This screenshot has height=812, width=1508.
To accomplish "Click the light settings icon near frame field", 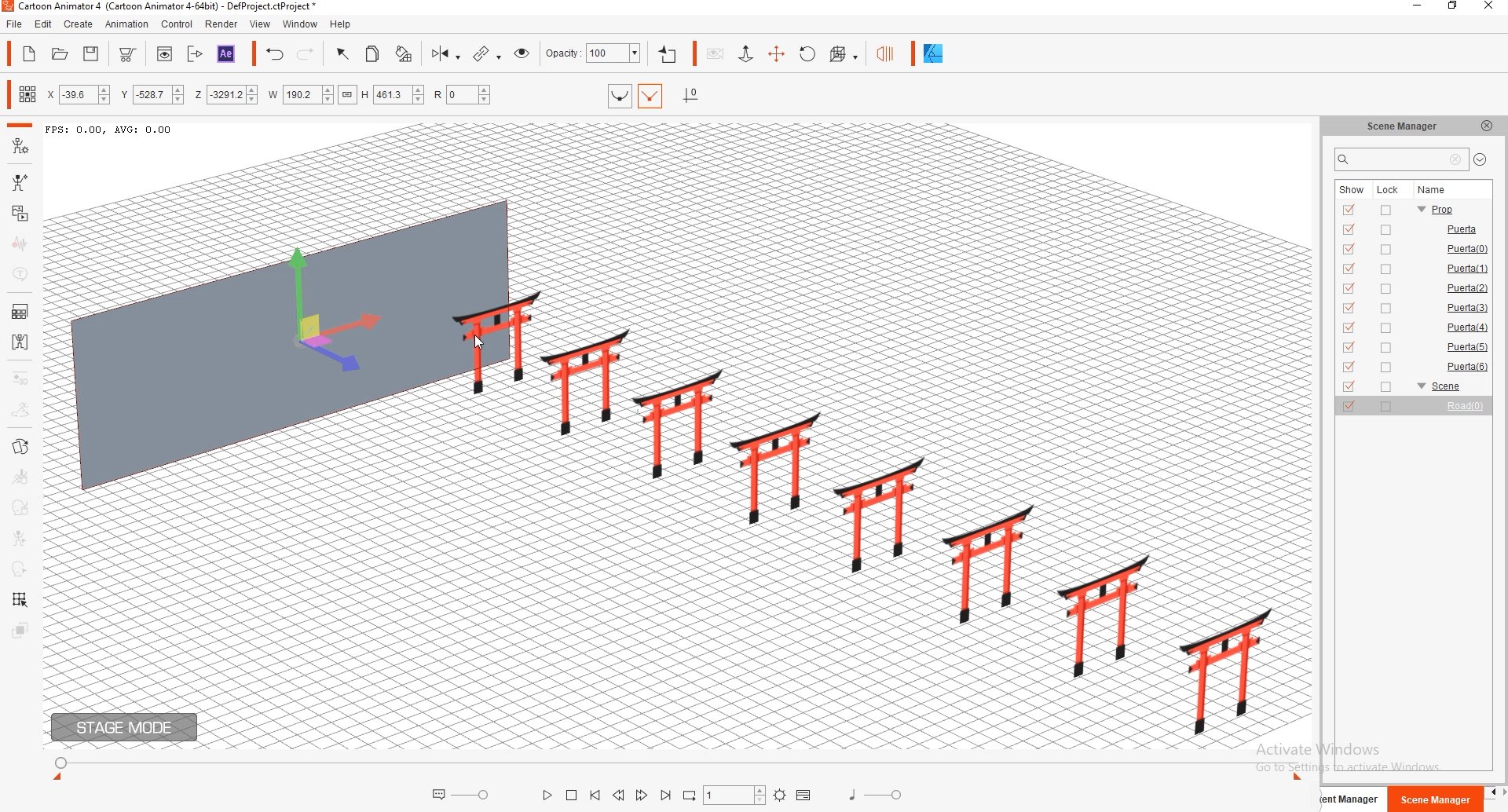I will pyautogui.click(x=780, y=796).
